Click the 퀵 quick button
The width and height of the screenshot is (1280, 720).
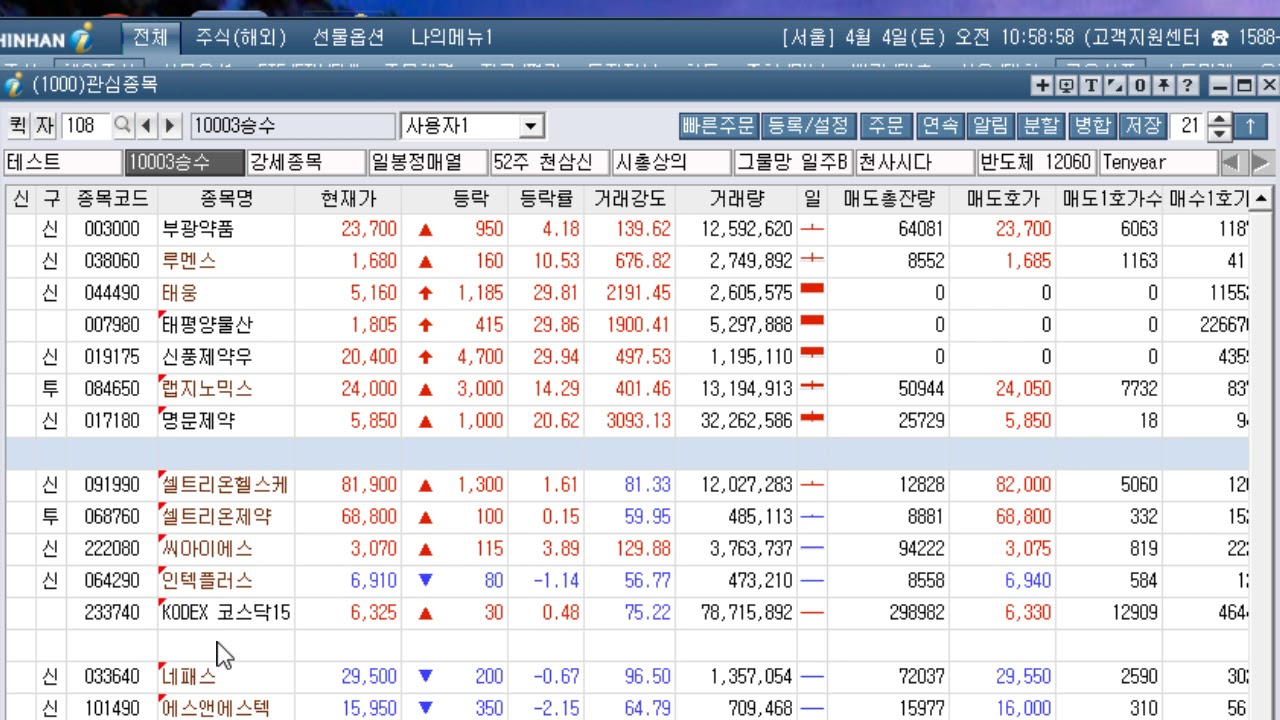18,126
